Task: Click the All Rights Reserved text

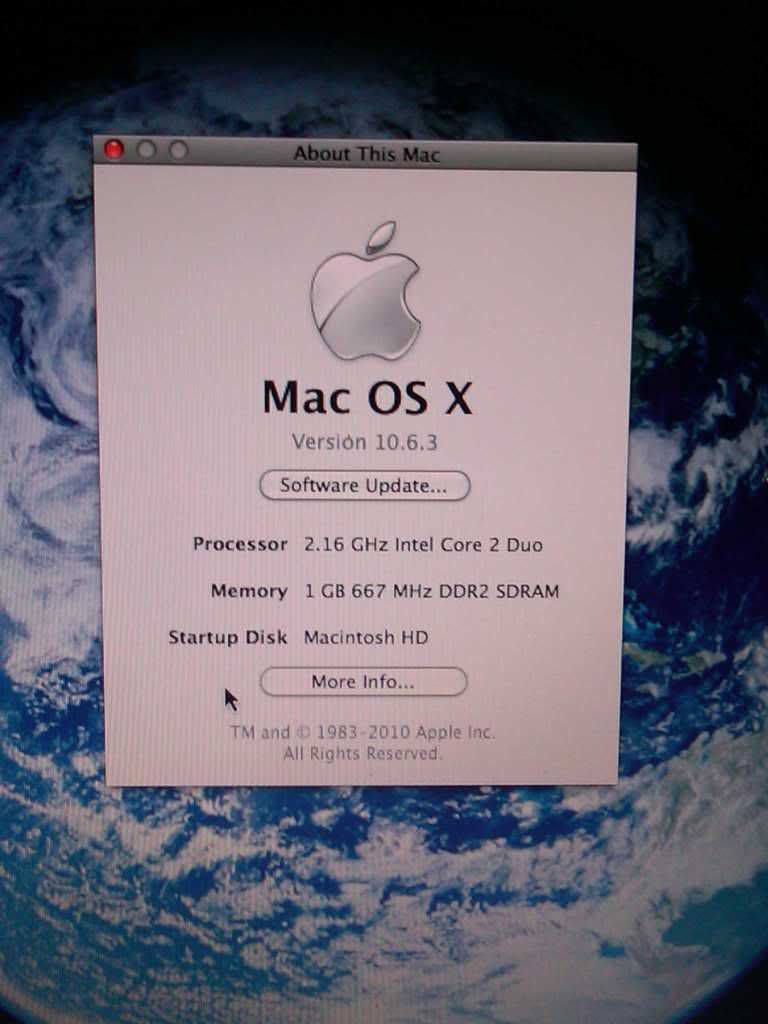Action: [362, 754]
